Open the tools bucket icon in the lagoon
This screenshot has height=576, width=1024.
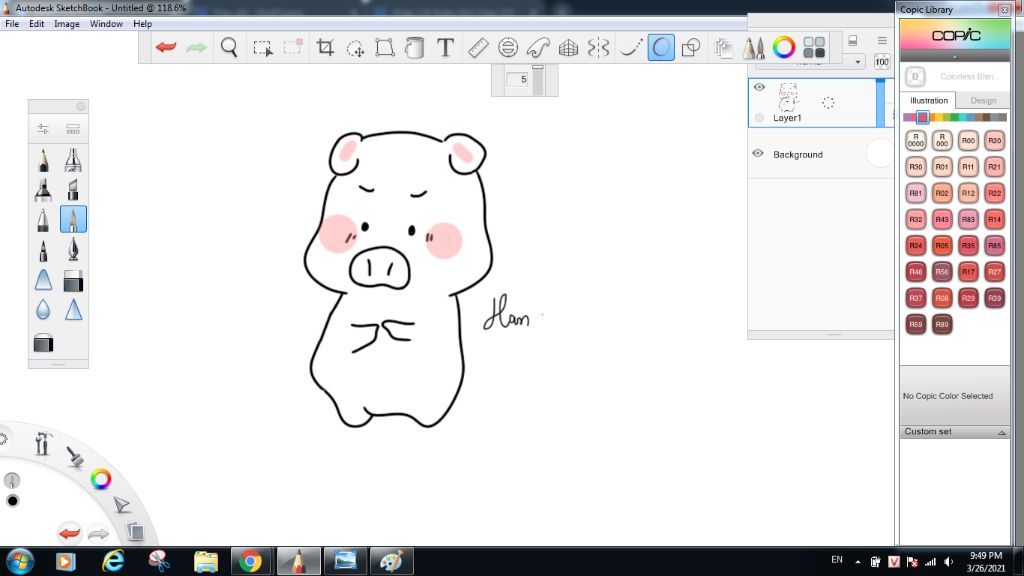point(43,443)
